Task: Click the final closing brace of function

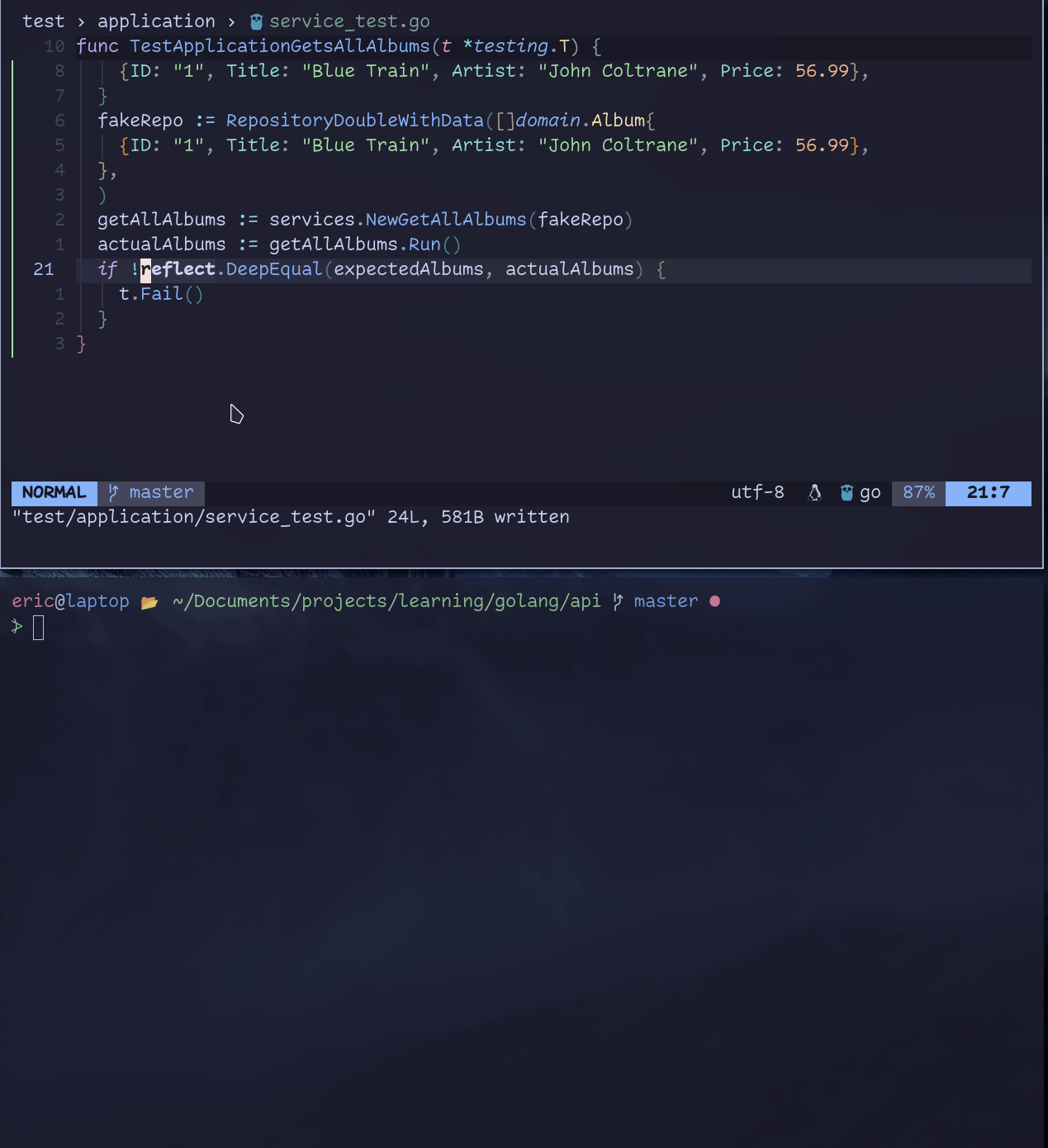Action: [81, 344]
